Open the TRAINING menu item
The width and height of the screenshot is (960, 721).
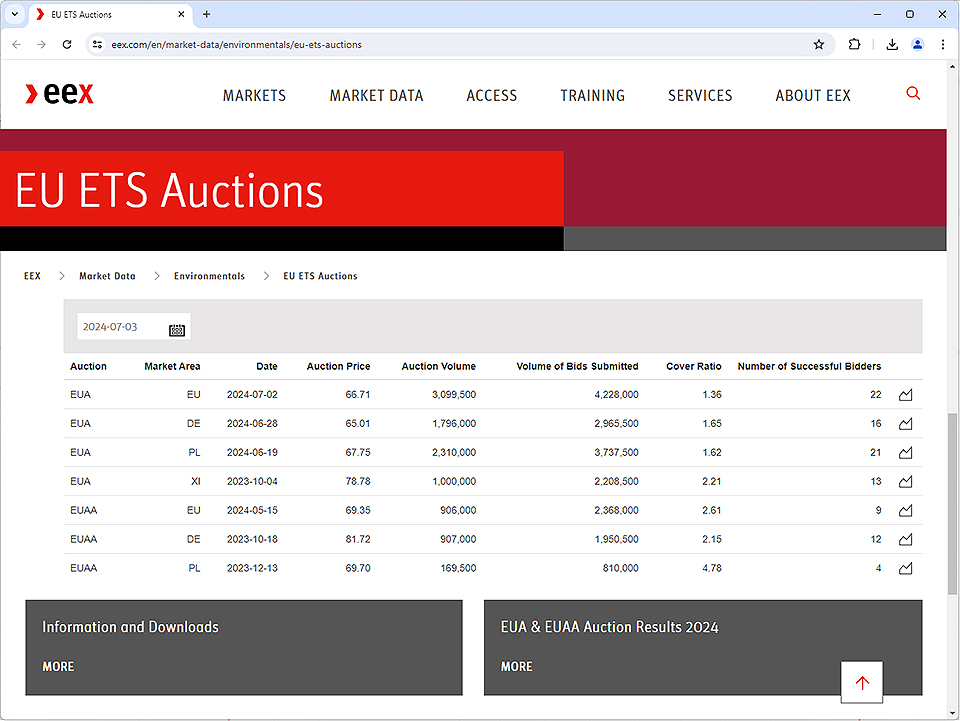point(592,96)
